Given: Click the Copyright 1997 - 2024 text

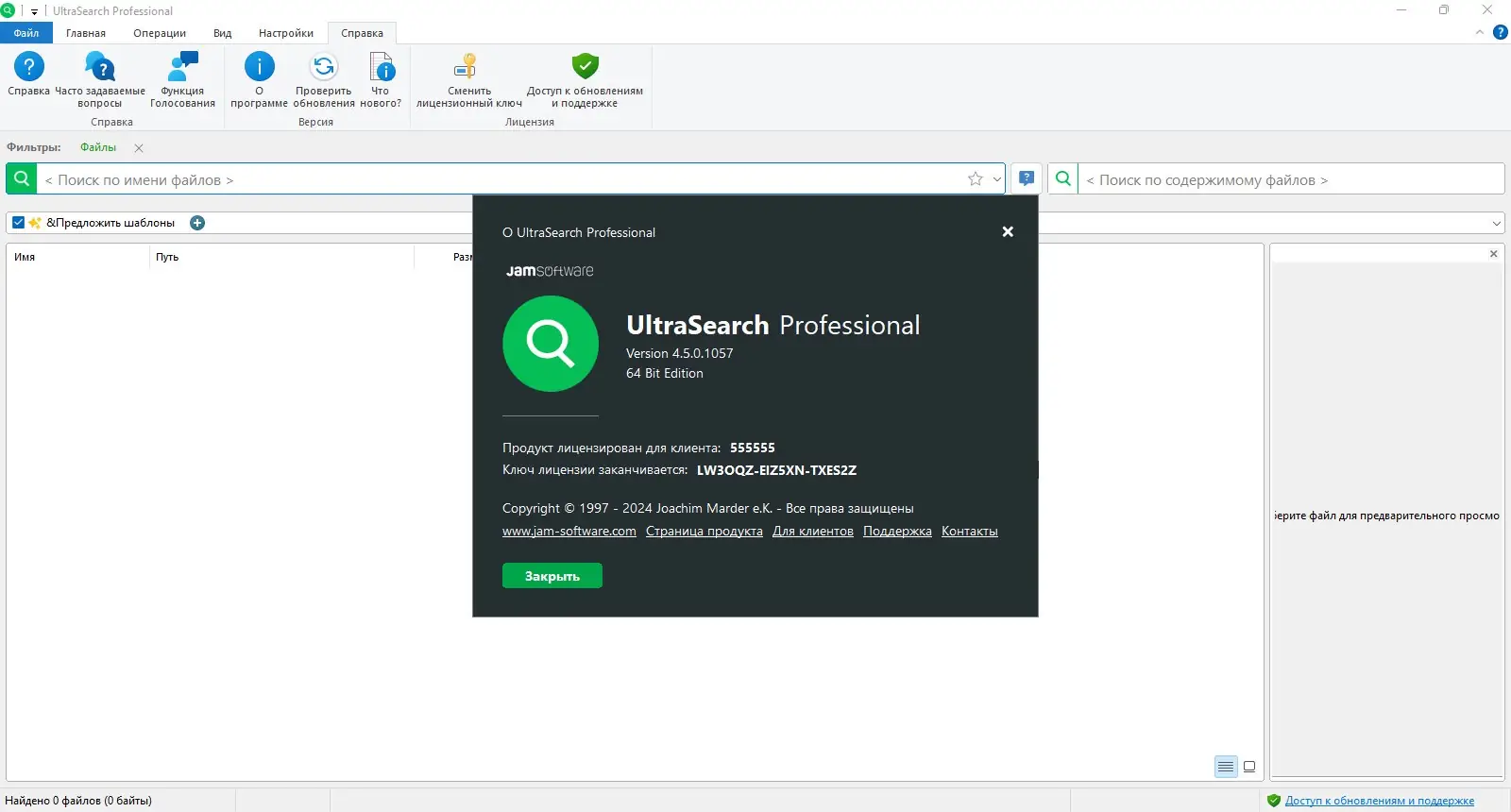Looking at the screenshot, I should point(708,508).
